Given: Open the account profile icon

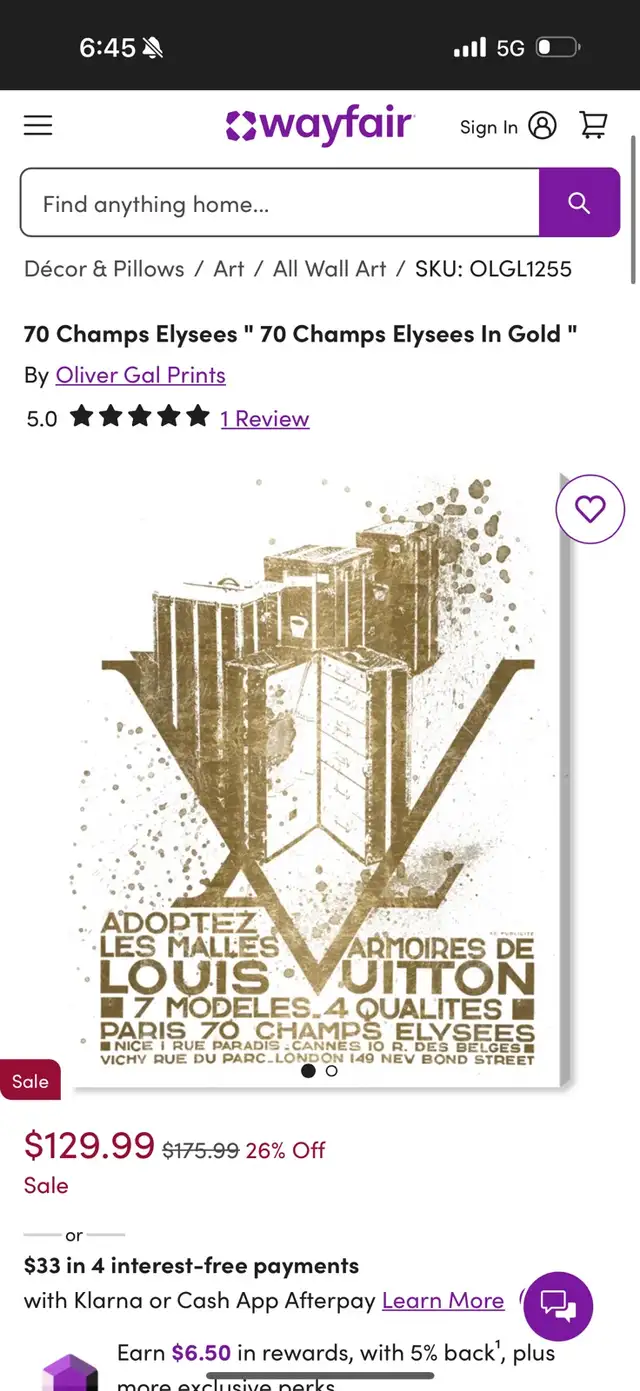Looking at the screenshot, I should pyautogui.click(x=543, y=126).
